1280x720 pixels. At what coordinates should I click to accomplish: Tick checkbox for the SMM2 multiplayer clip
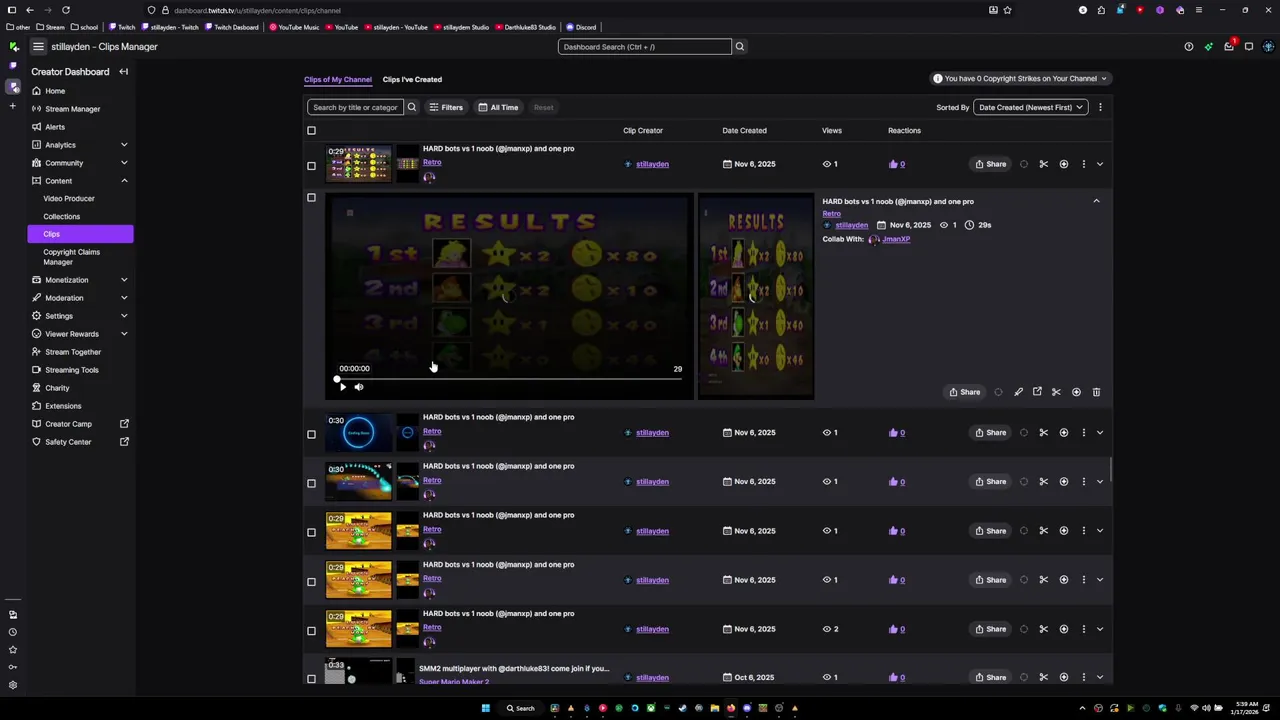(311, 678)
